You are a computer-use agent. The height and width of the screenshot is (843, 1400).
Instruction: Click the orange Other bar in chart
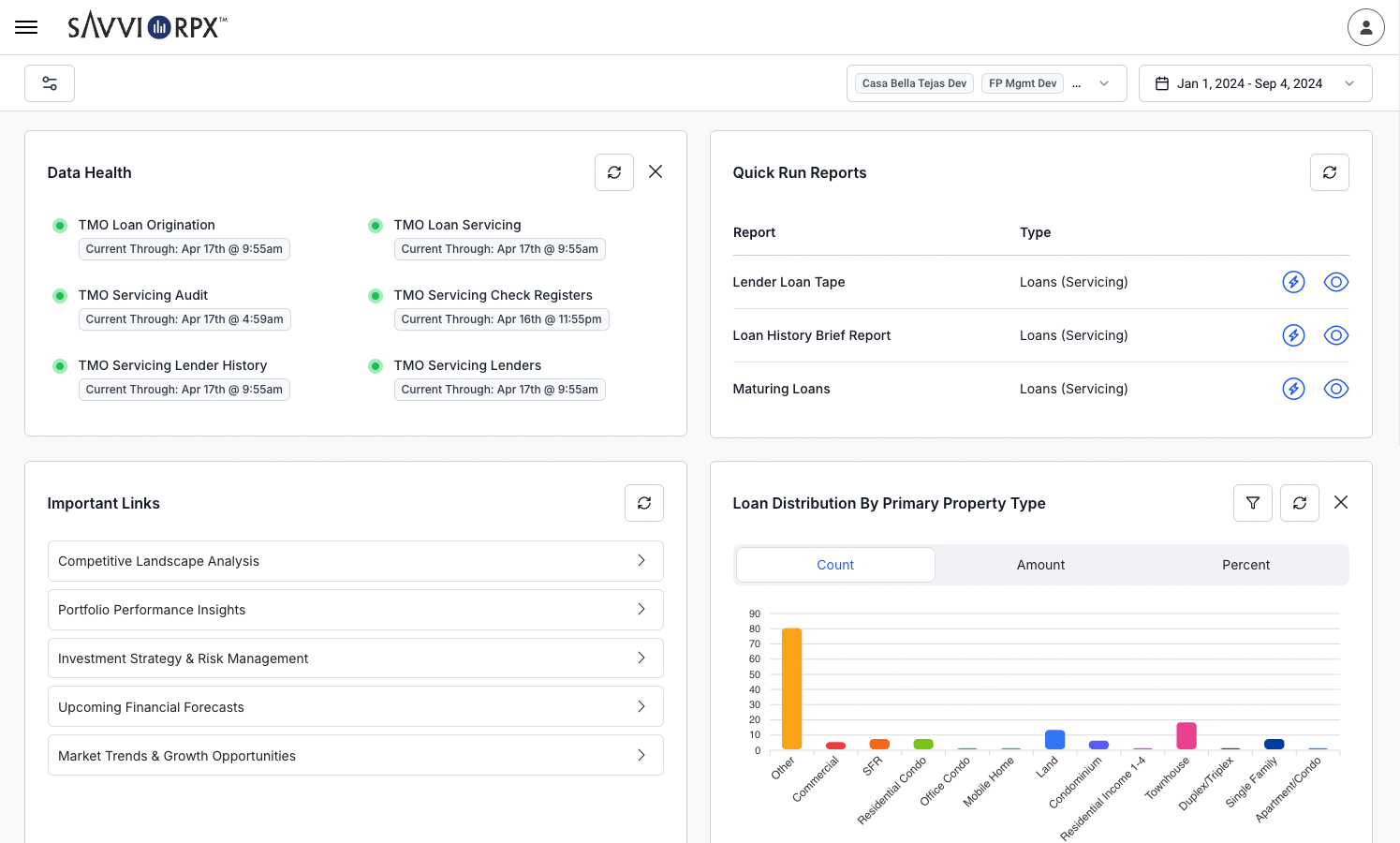click(791, 688)
